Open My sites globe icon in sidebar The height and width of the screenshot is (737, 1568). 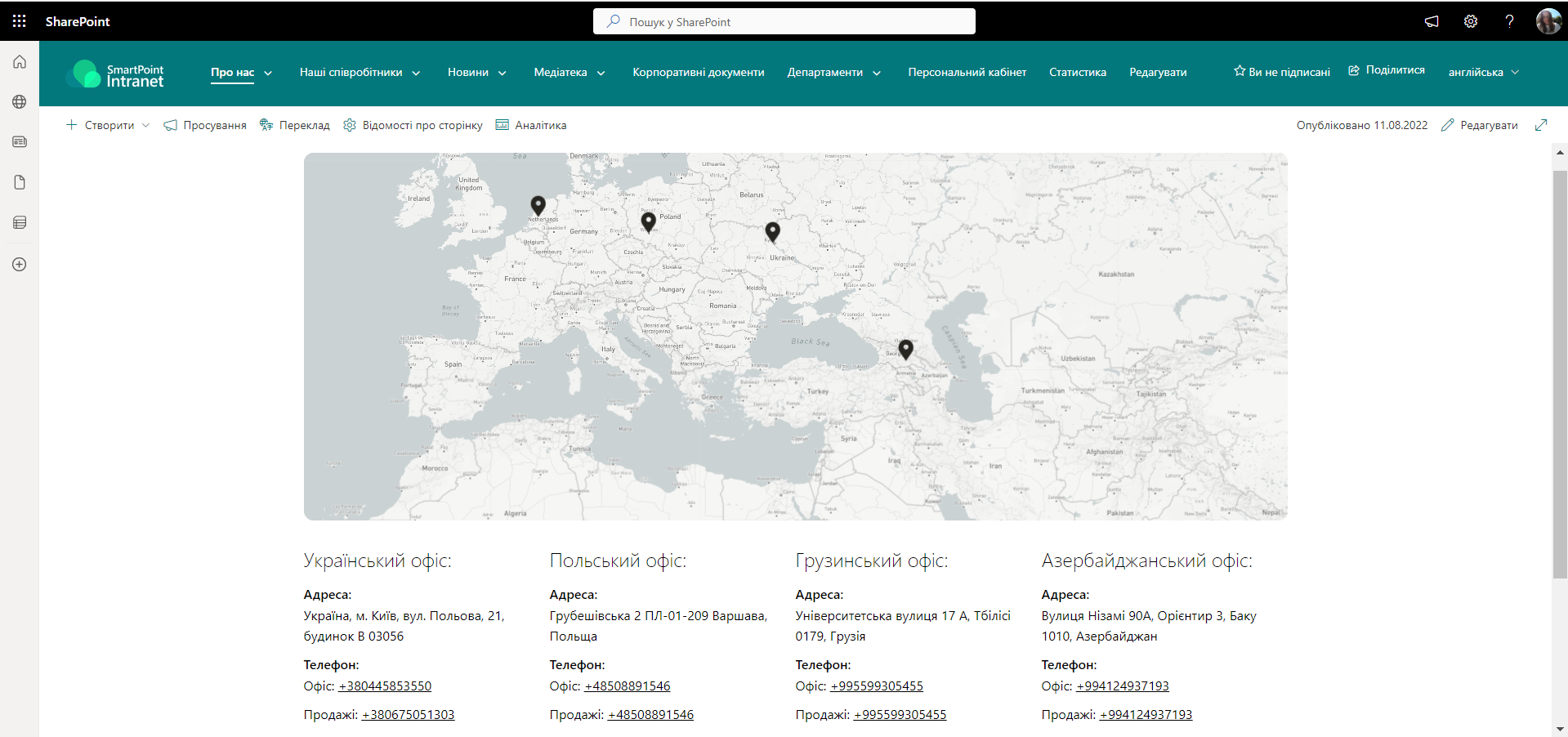pos(20,102)
